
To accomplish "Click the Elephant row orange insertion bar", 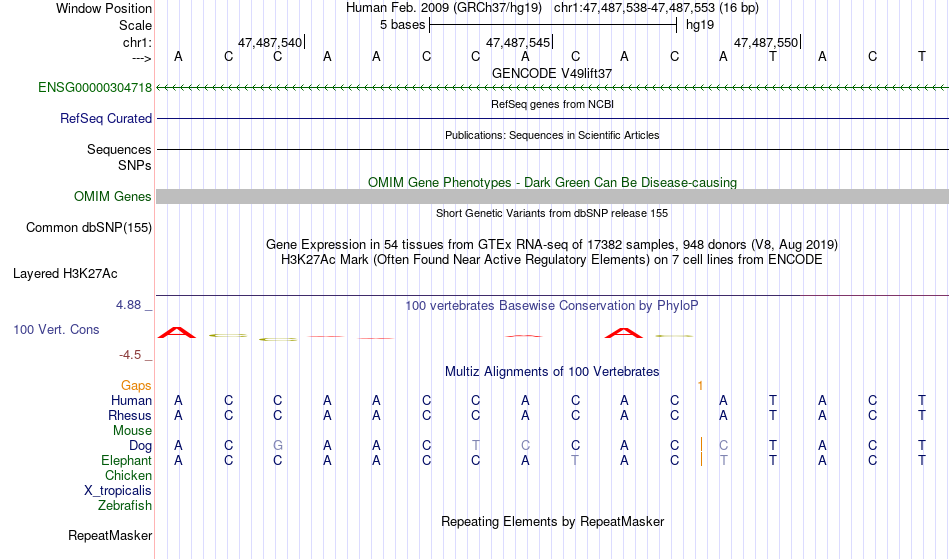I will (701, 460).
